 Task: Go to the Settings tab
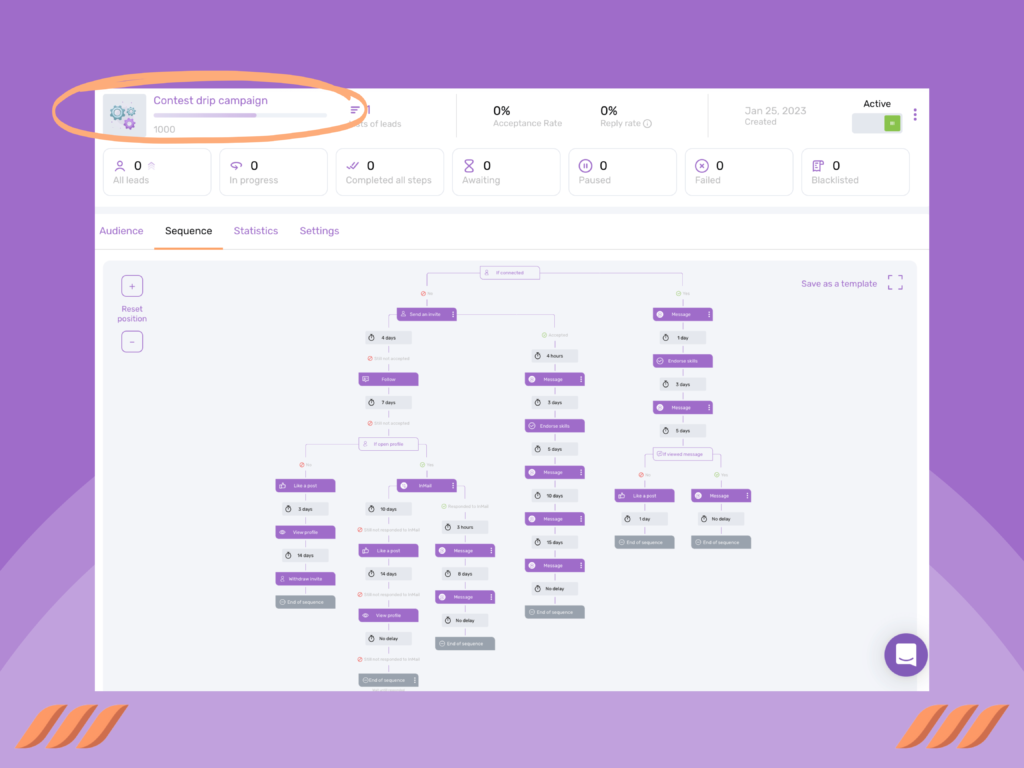coord(319,231)
